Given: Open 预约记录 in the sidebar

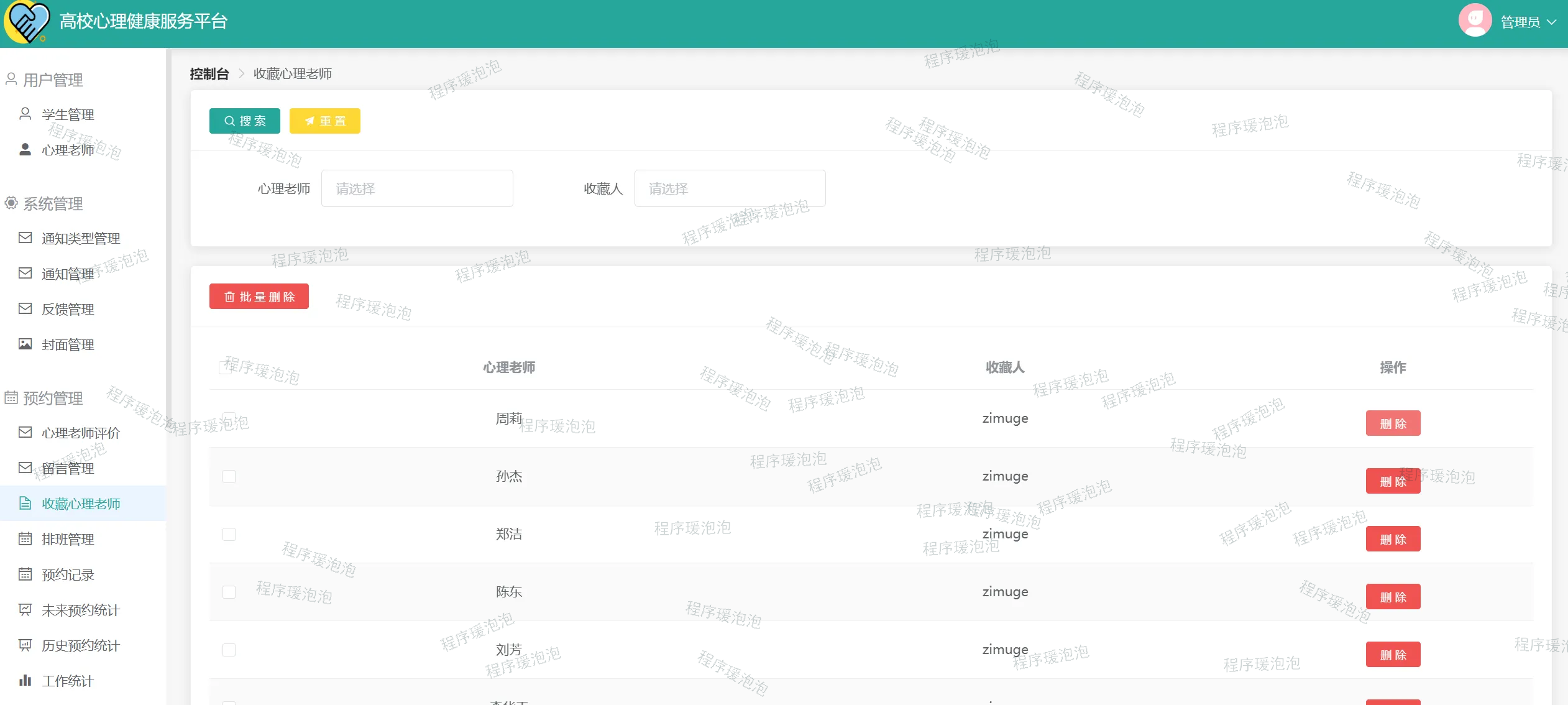Looking at the screenshot, I should point(68,575).
